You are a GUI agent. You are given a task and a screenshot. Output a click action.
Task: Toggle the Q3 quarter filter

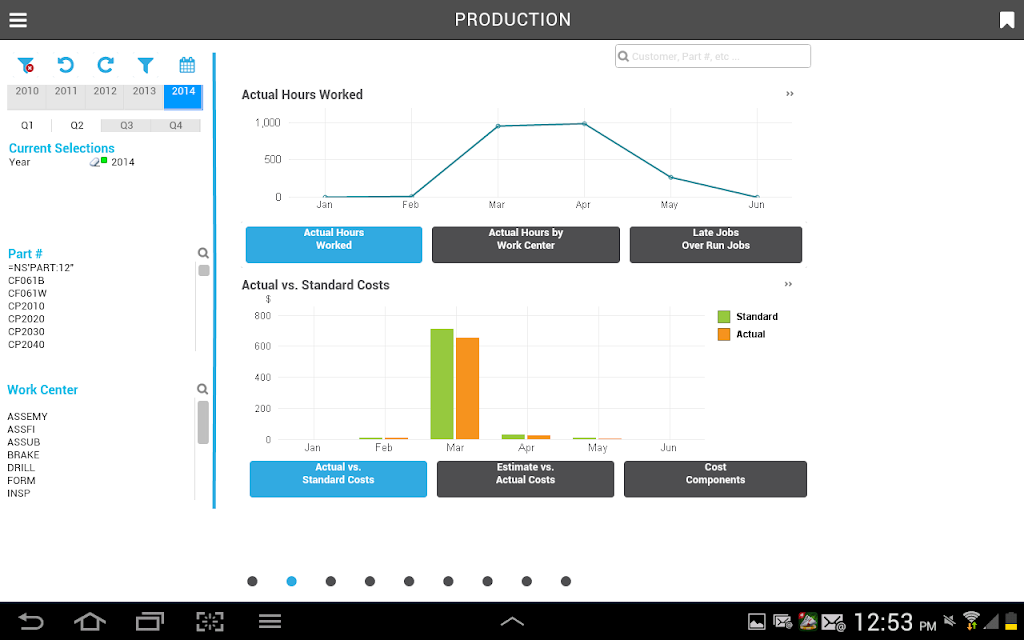126,125
